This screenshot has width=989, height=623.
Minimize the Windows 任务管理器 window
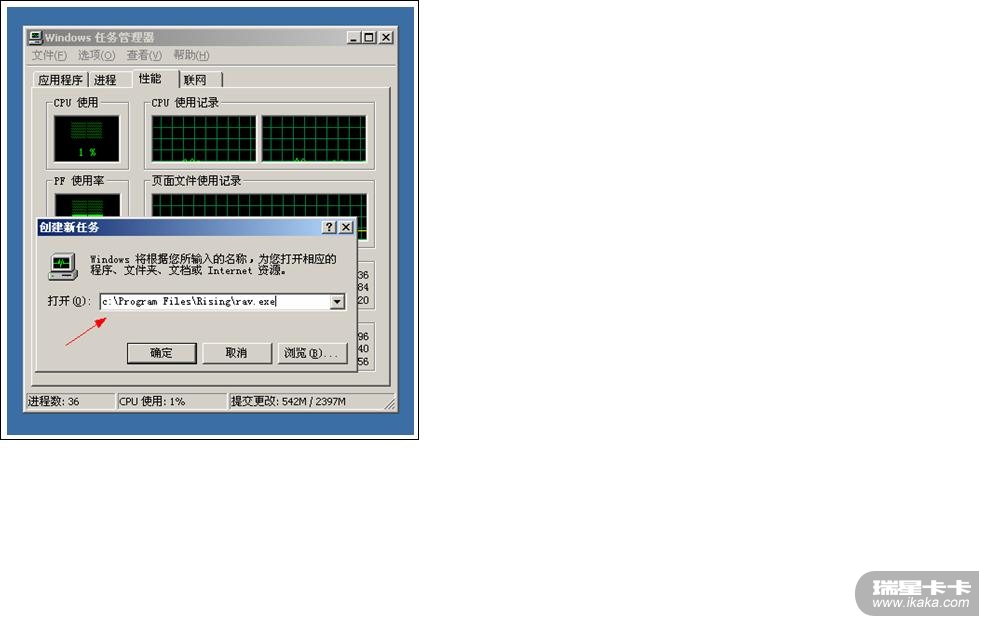pos(354,38)
